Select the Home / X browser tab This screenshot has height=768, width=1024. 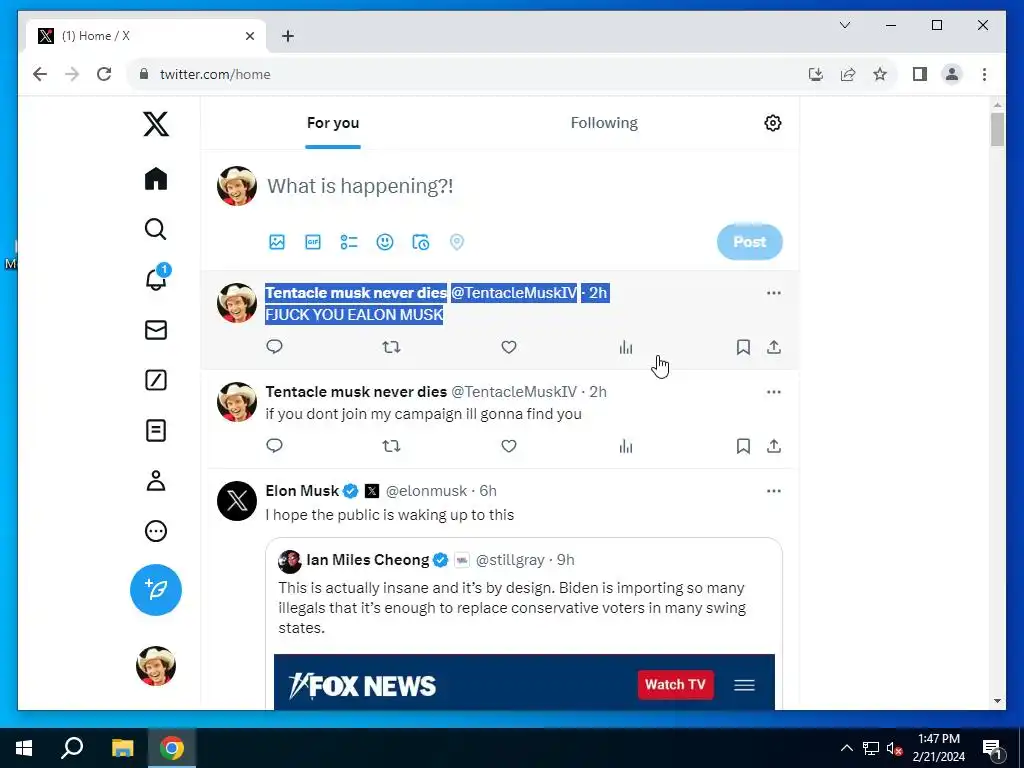click(x=146, y=36)
